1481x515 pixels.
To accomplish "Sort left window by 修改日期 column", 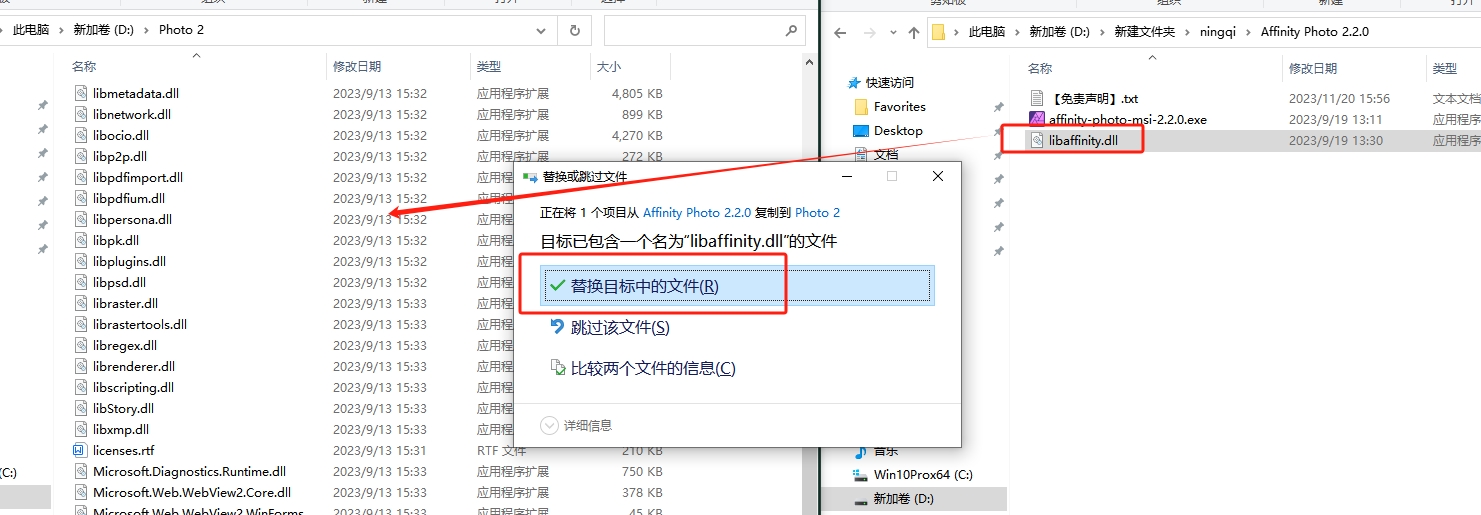I will (357, 67).
